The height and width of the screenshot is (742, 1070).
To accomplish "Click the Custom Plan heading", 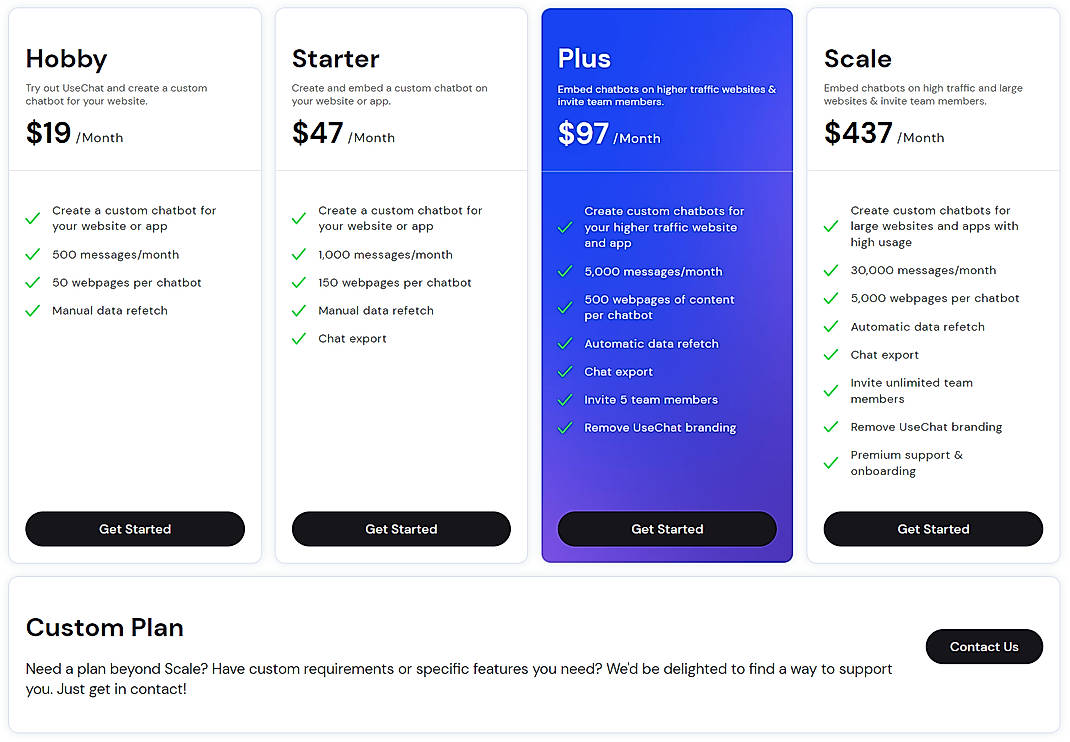I will click(104, 628).
